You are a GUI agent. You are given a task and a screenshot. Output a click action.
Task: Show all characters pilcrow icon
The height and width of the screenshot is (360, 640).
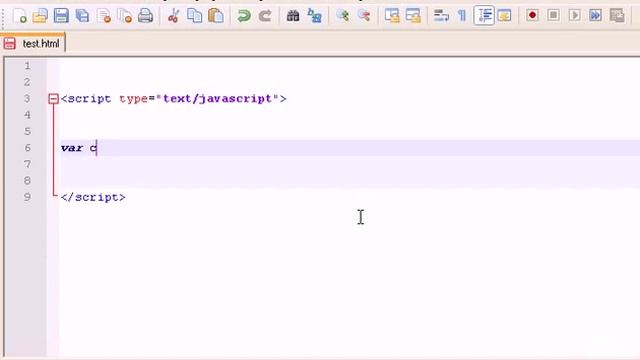(x=462, y=16)
